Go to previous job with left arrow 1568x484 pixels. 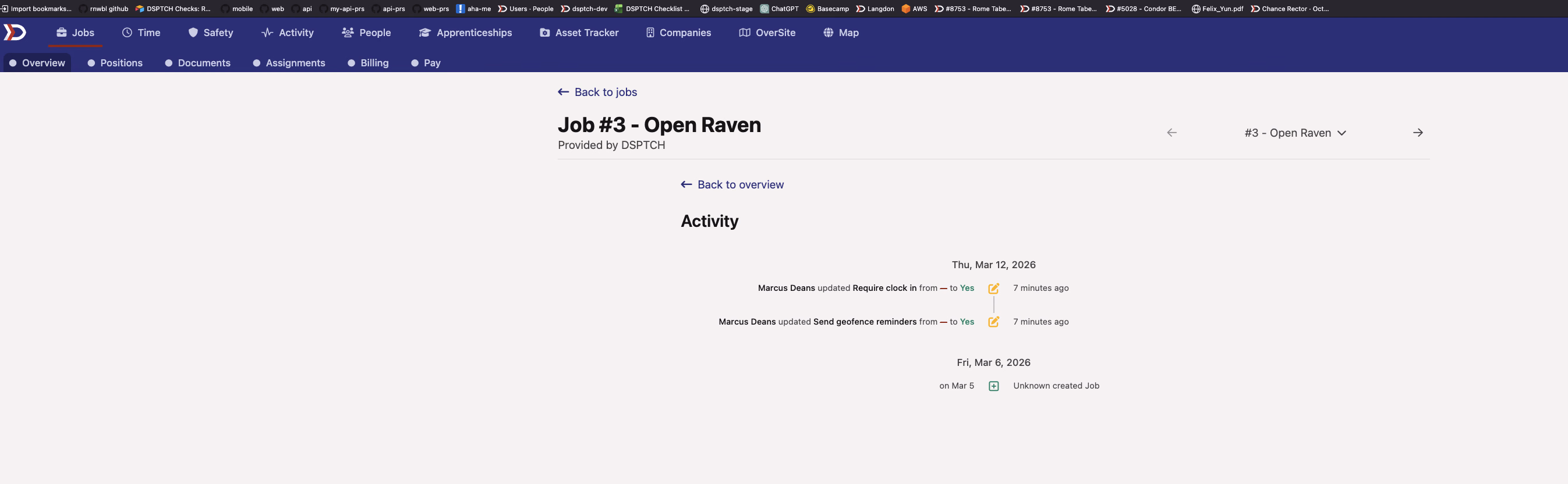pyautogui.click(x=1171, y=133)
